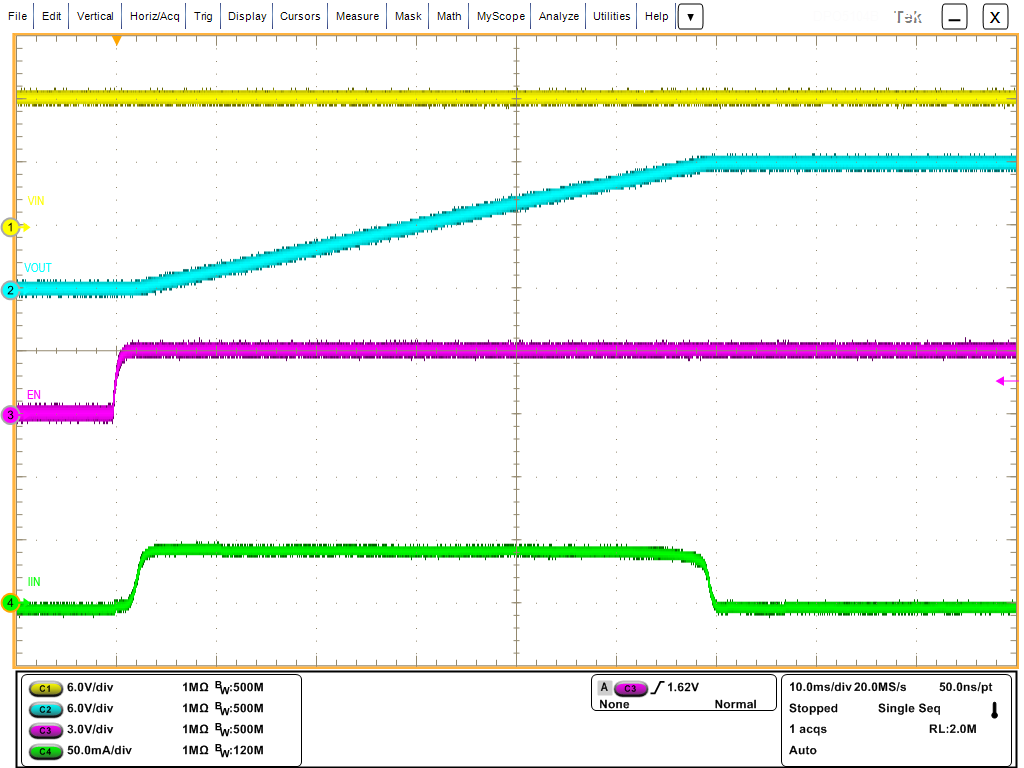Open settings for channel C2 badge

point(48,709)
